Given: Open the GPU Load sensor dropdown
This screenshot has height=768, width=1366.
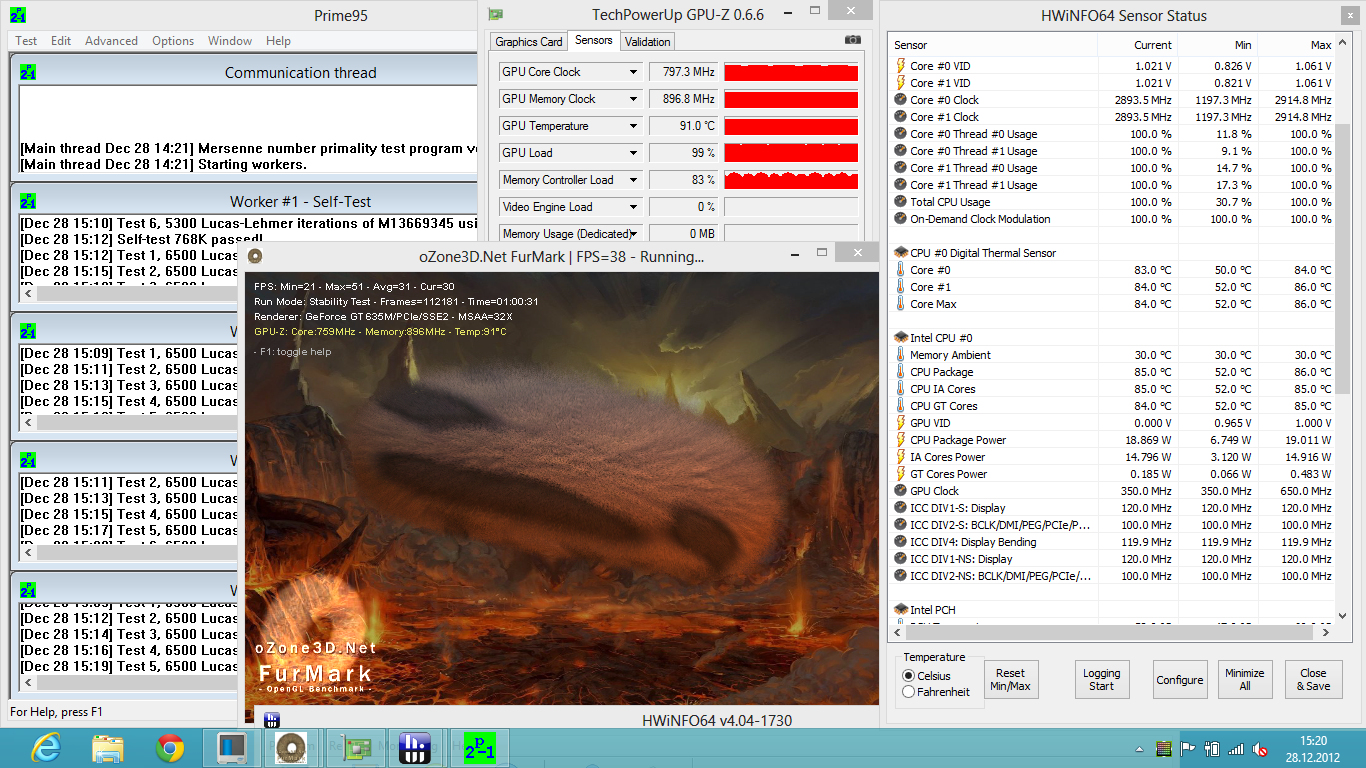Looking at the screenshot, I should 634,153.
